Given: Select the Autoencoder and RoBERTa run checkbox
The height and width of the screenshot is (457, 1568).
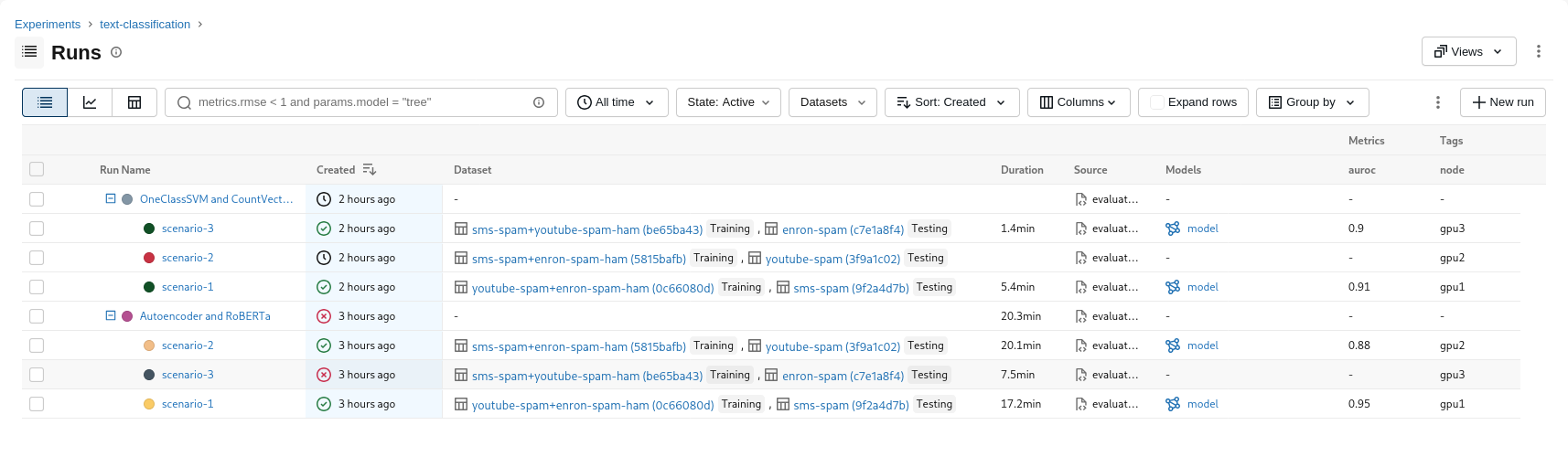Looking at the screenshot, I should tap(37, 316).
